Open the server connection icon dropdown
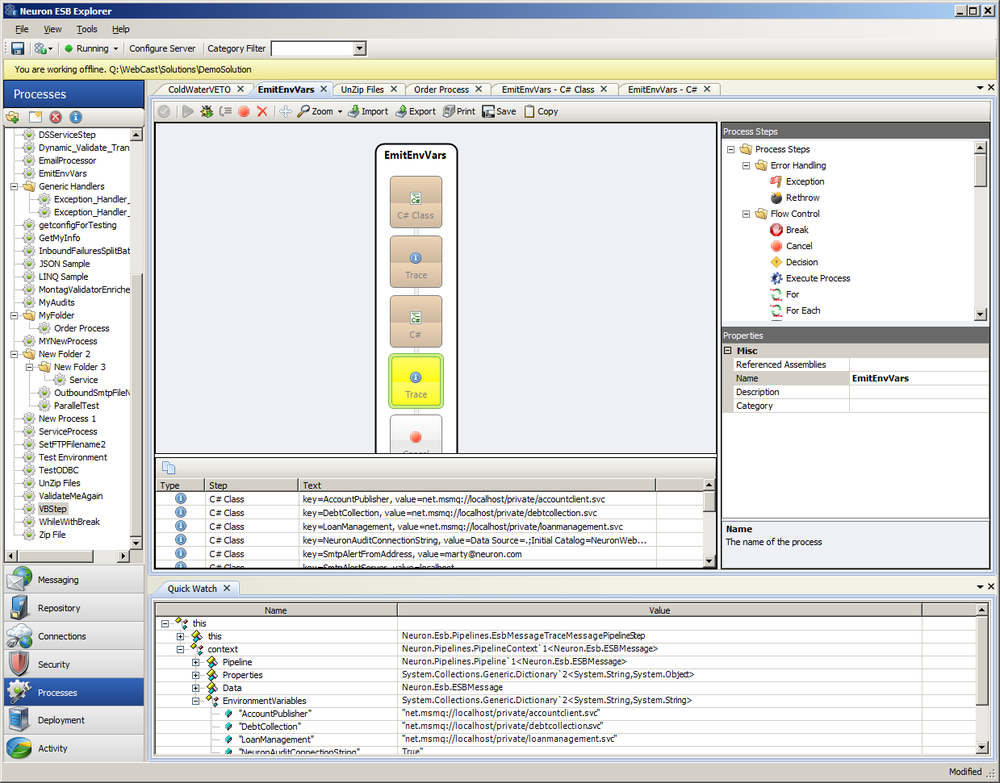The width and height of the screenshot is (1000, 783). [43, 48]
